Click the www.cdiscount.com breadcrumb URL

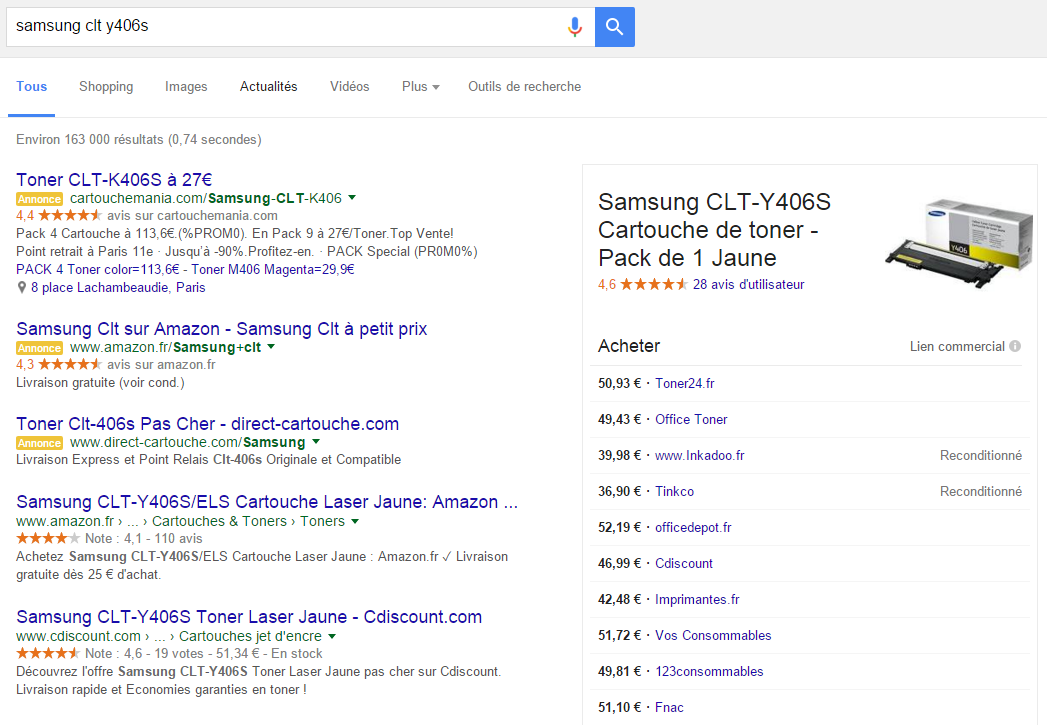(x=78, y=636)
